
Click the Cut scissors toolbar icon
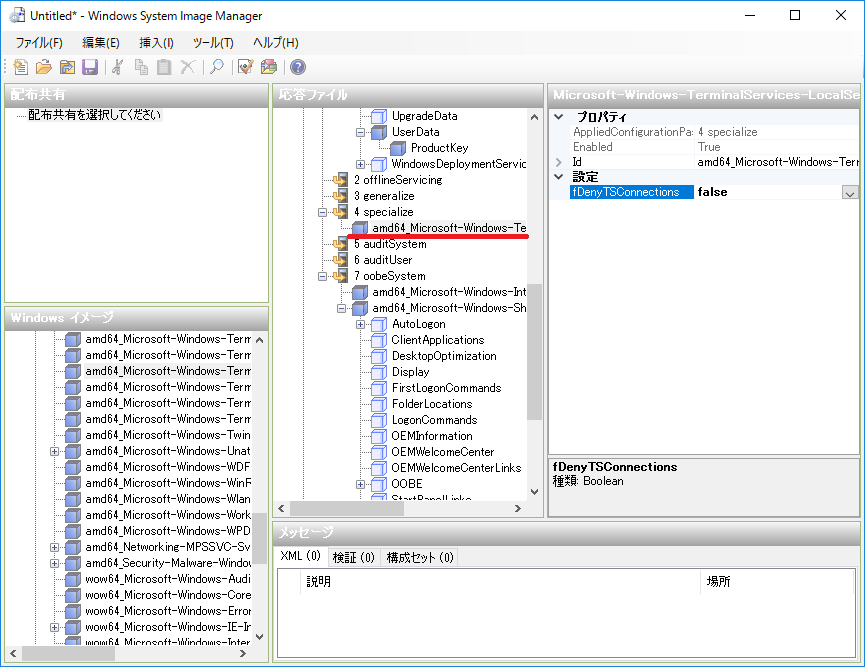click(118, 67)
